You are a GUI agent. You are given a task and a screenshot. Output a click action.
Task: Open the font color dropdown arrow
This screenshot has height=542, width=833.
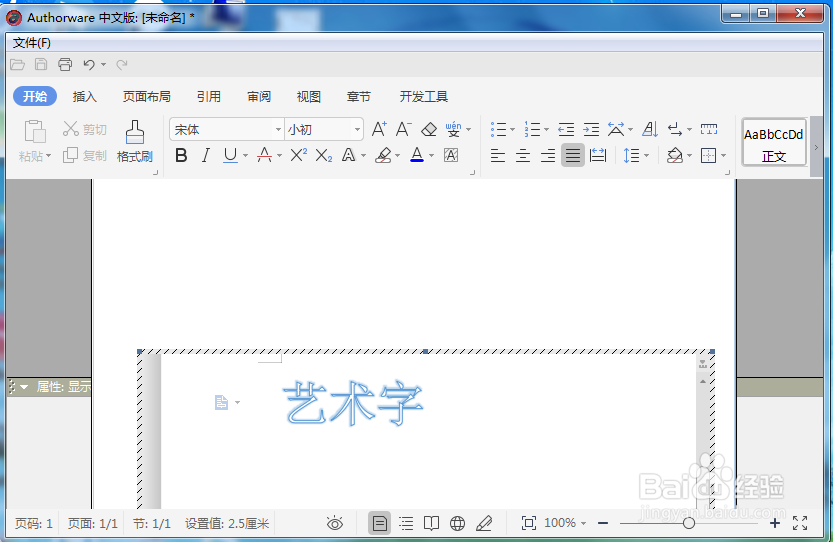431,156
